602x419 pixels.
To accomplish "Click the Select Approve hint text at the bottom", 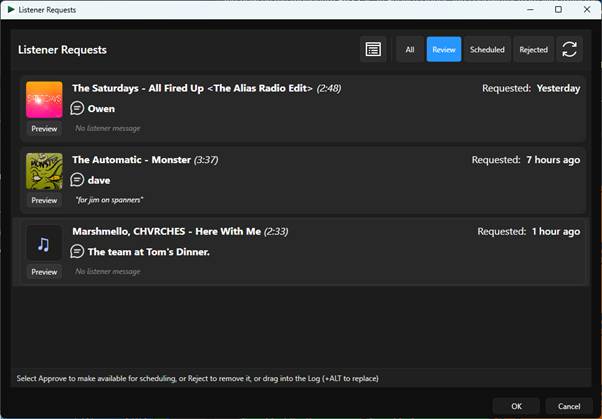I will [197, 379].
